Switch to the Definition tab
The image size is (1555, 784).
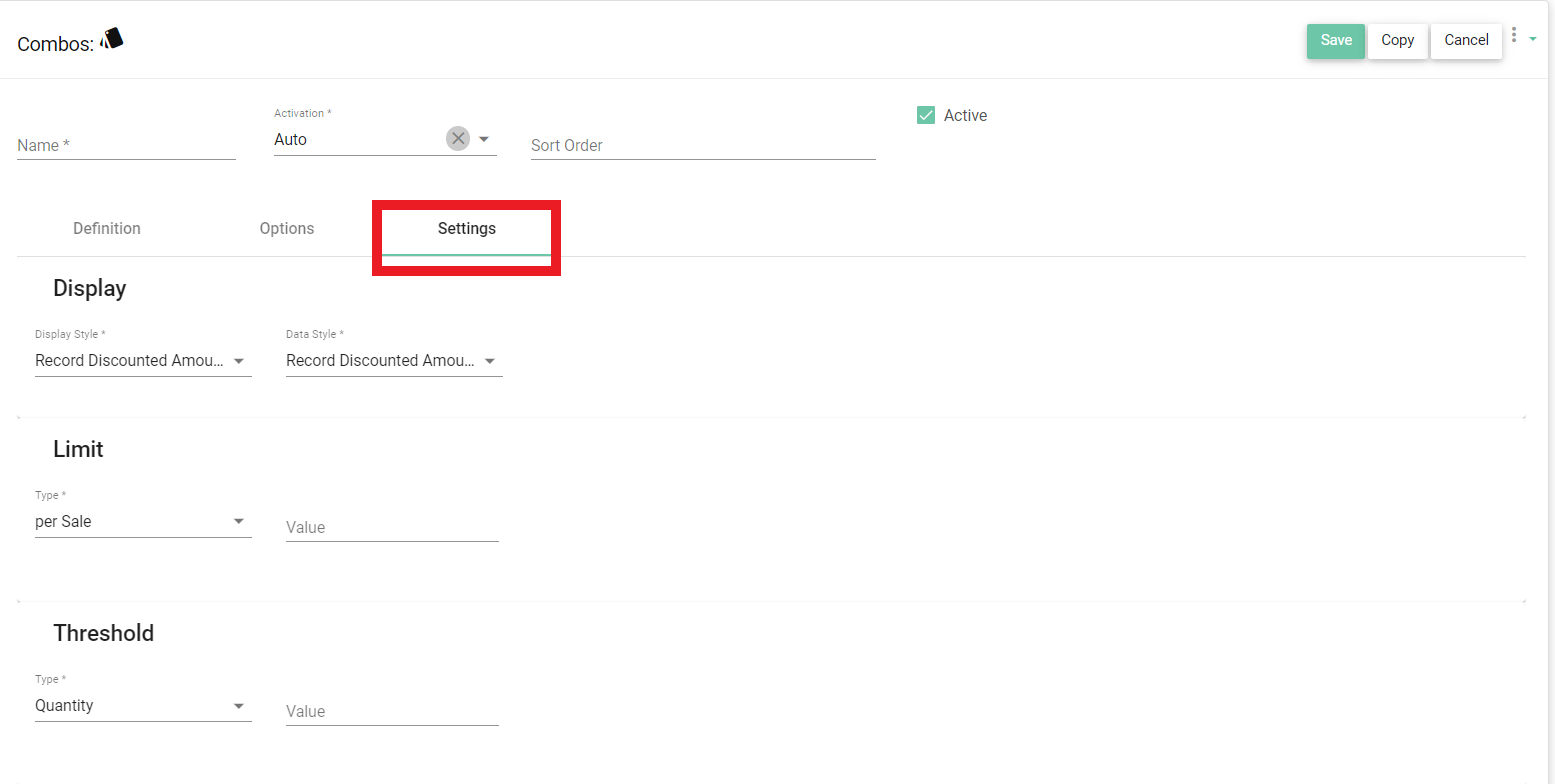107,229
